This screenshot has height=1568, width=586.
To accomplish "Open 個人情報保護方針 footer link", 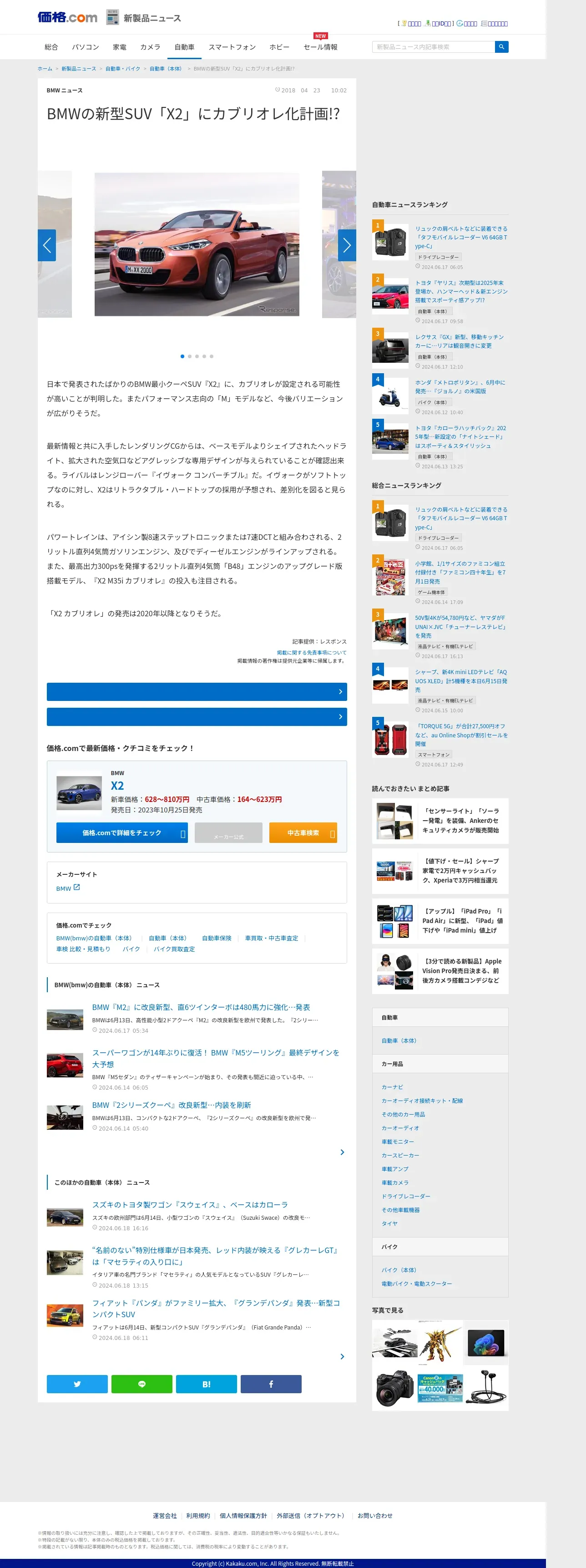I will pos(243,1516).
